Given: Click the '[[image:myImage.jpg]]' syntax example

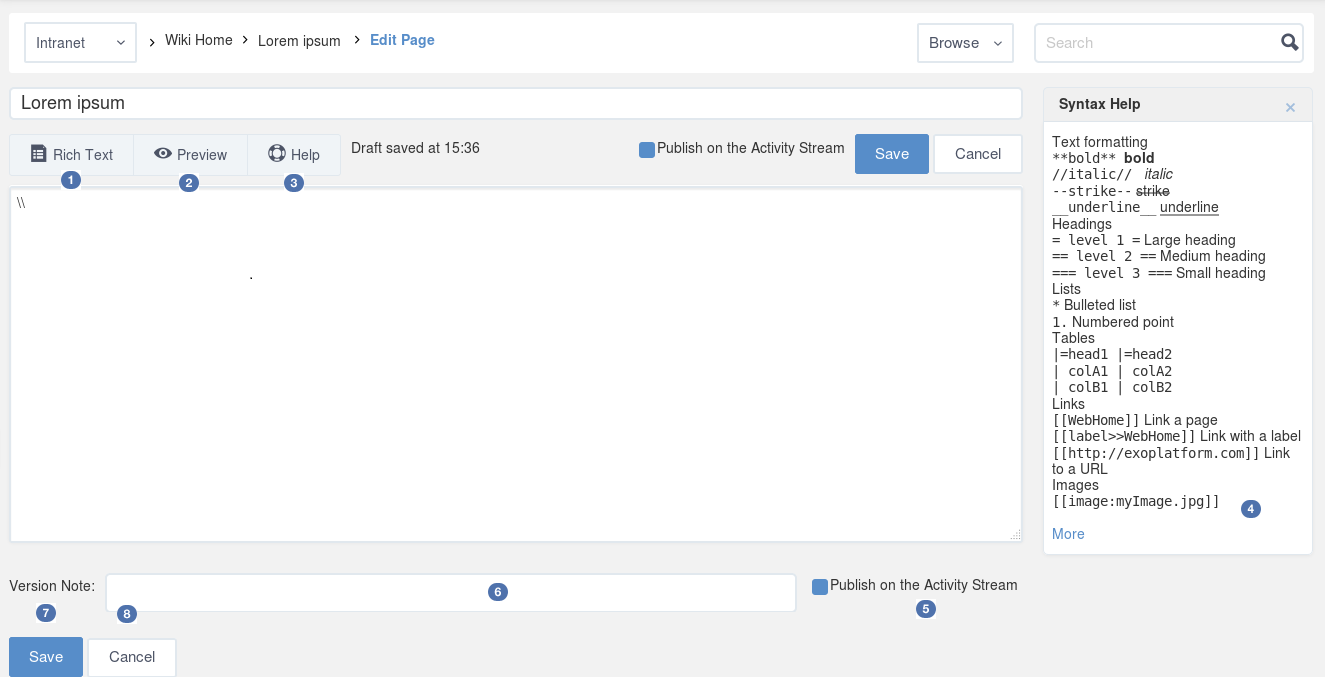Looking at the screenshot, I should (1136, 501).
